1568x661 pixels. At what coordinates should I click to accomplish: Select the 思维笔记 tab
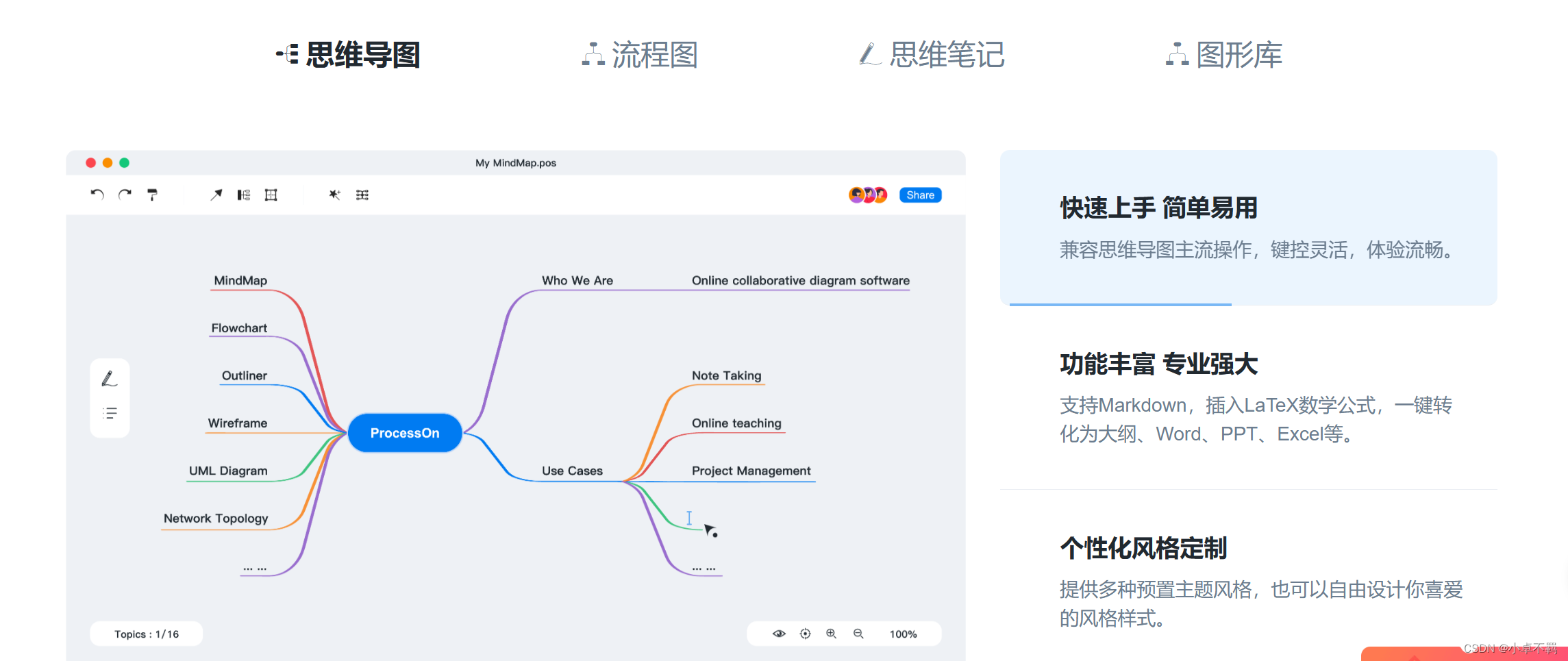932,54
